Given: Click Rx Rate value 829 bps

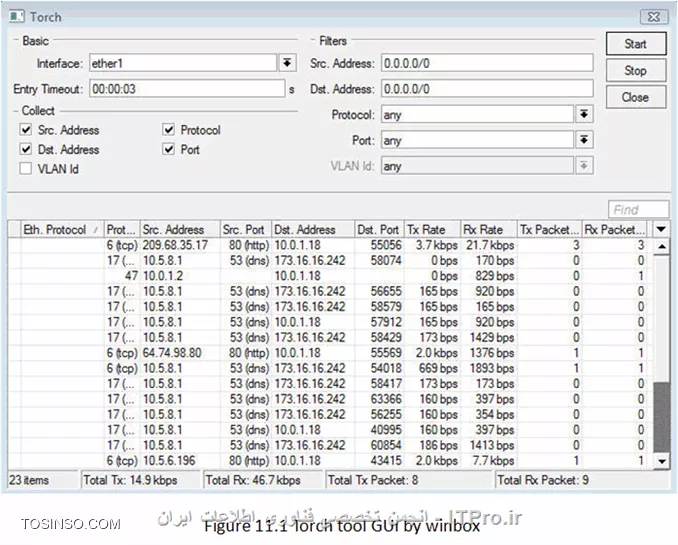Looking at the screenshot, I should [x=495, y=276].
